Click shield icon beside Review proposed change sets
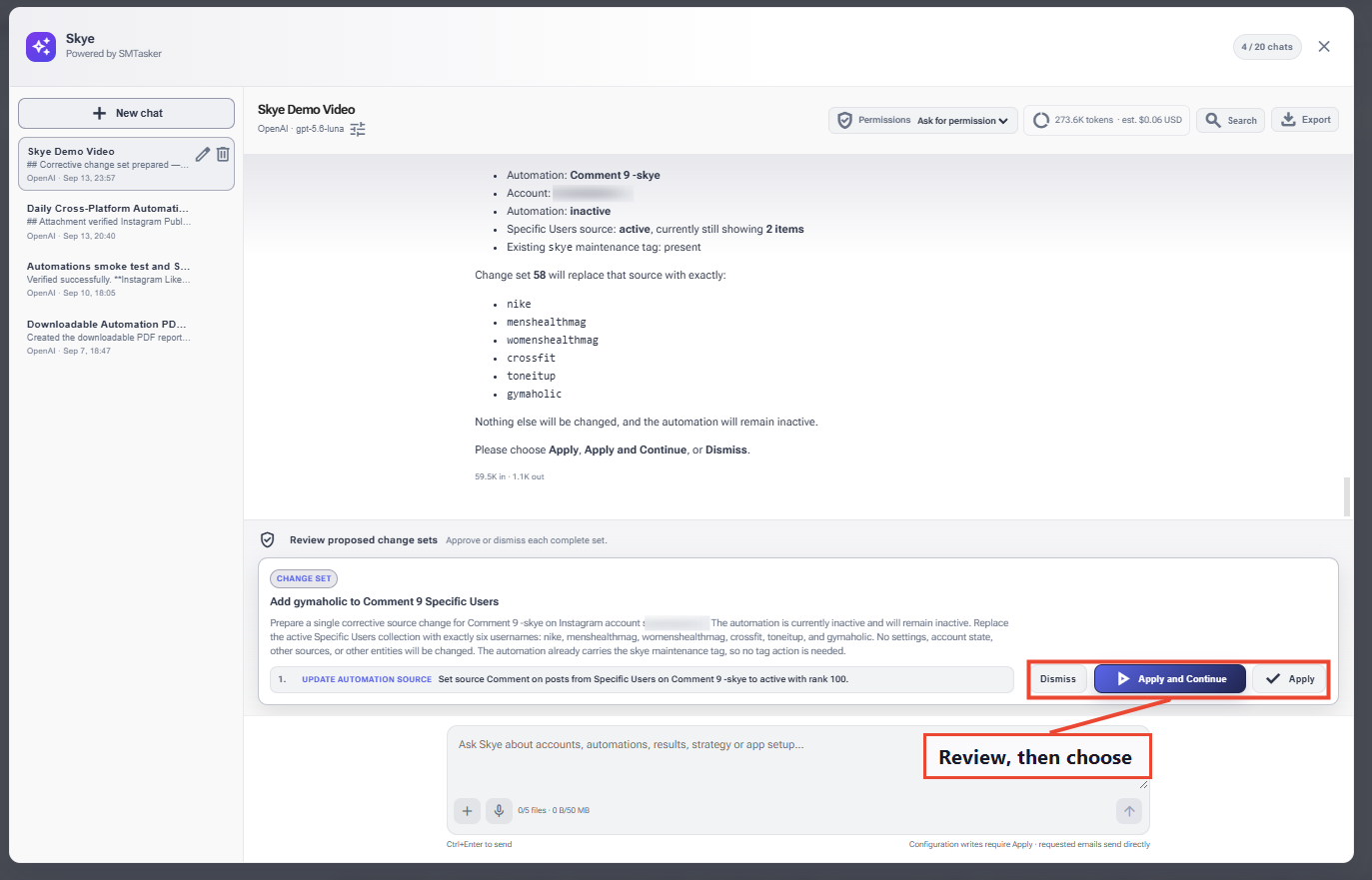The width and height of the screenshot is (1372, 880). click(x=268, y=539)
